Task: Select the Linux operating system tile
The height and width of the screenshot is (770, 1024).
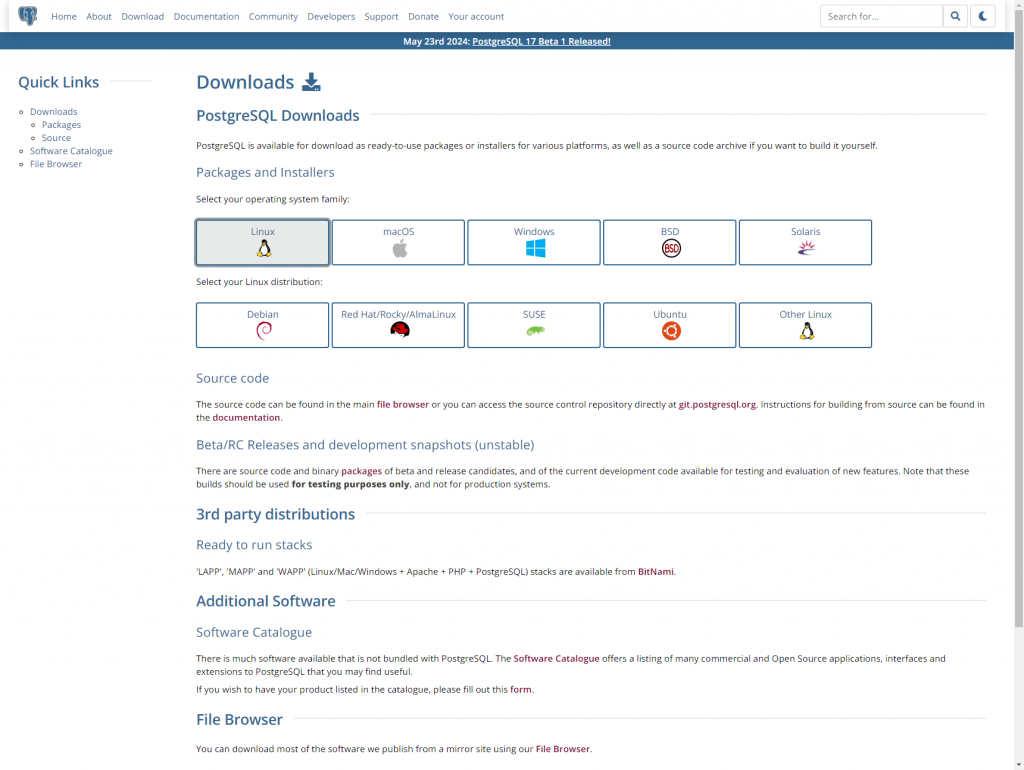Action: pyautogui.click(x=263, y=242)
